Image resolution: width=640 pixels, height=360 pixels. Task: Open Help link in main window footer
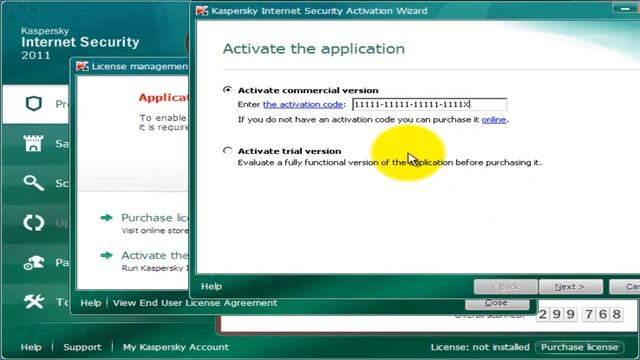pyautogui.click(x=31, y=347)
